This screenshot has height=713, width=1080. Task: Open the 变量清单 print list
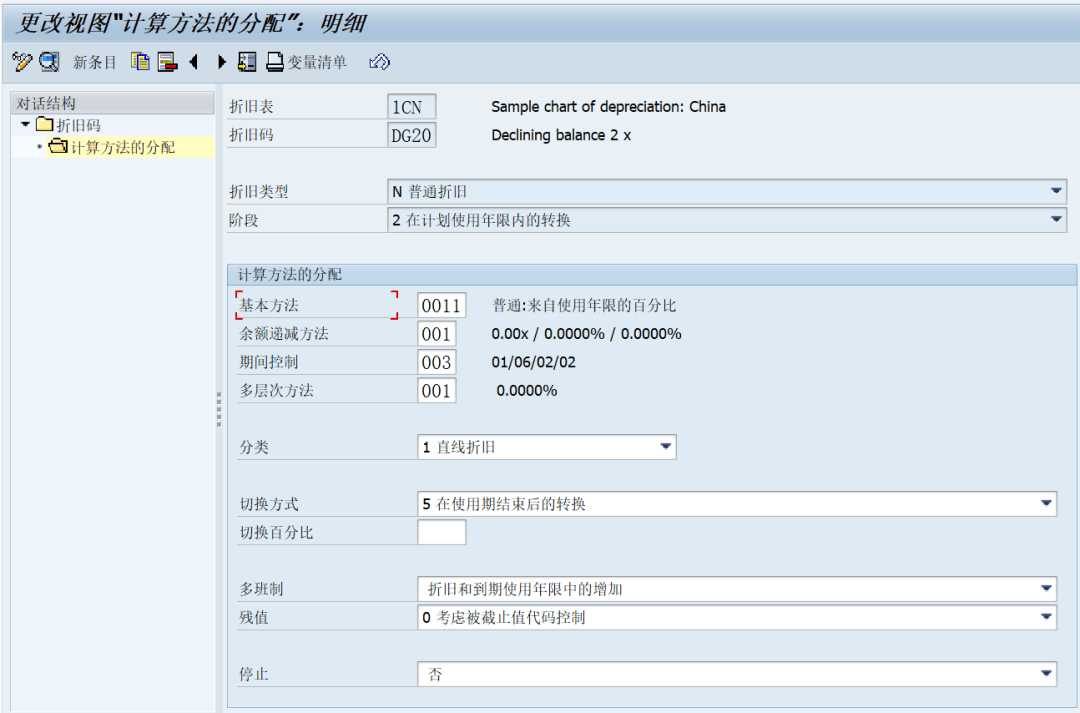tap(308, 62)
